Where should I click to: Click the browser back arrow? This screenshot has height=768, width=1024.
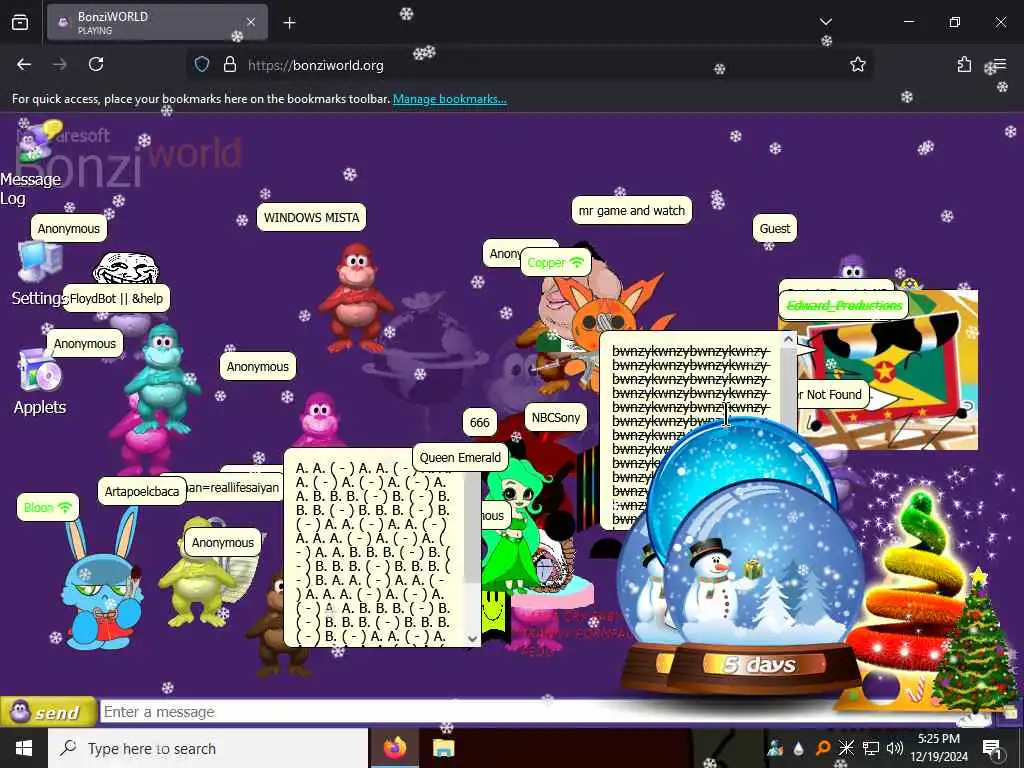coord(24,64)
